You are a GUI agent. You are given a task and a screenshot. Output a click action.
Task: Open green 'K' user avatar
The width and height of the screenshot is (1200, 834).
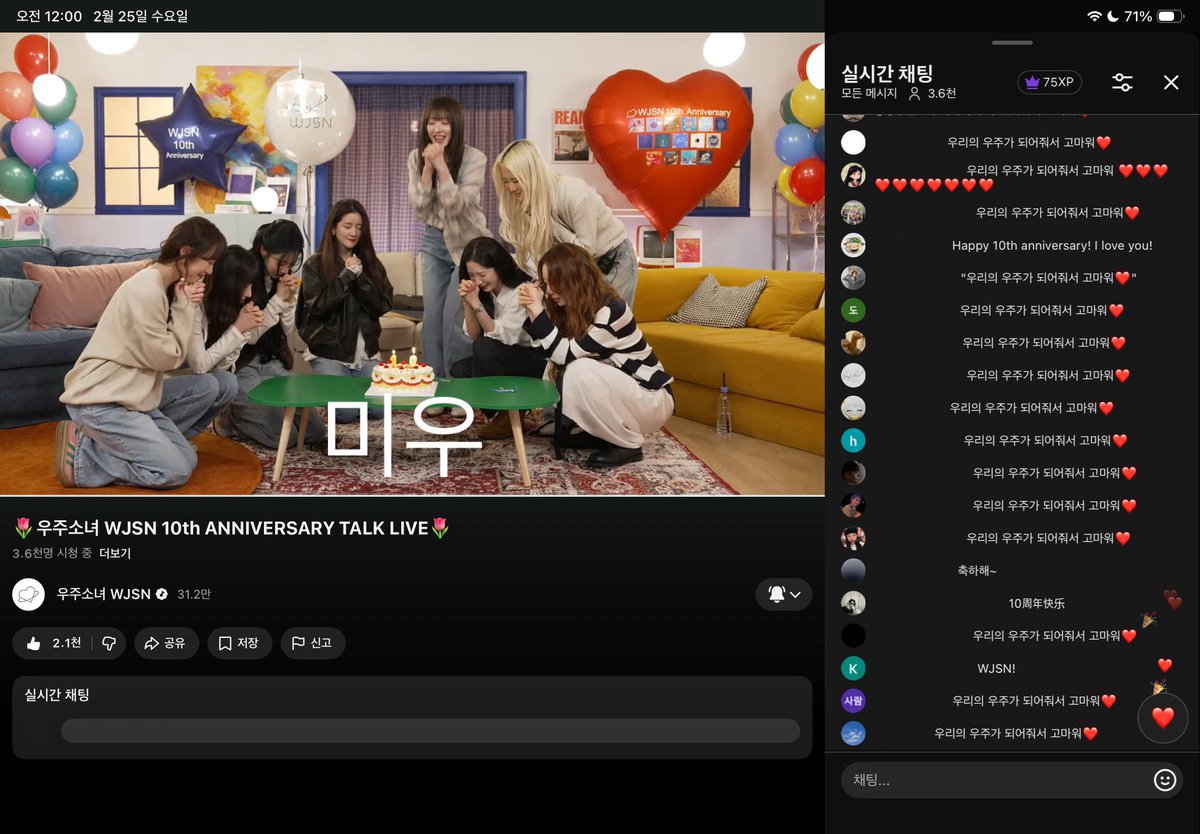853,668
